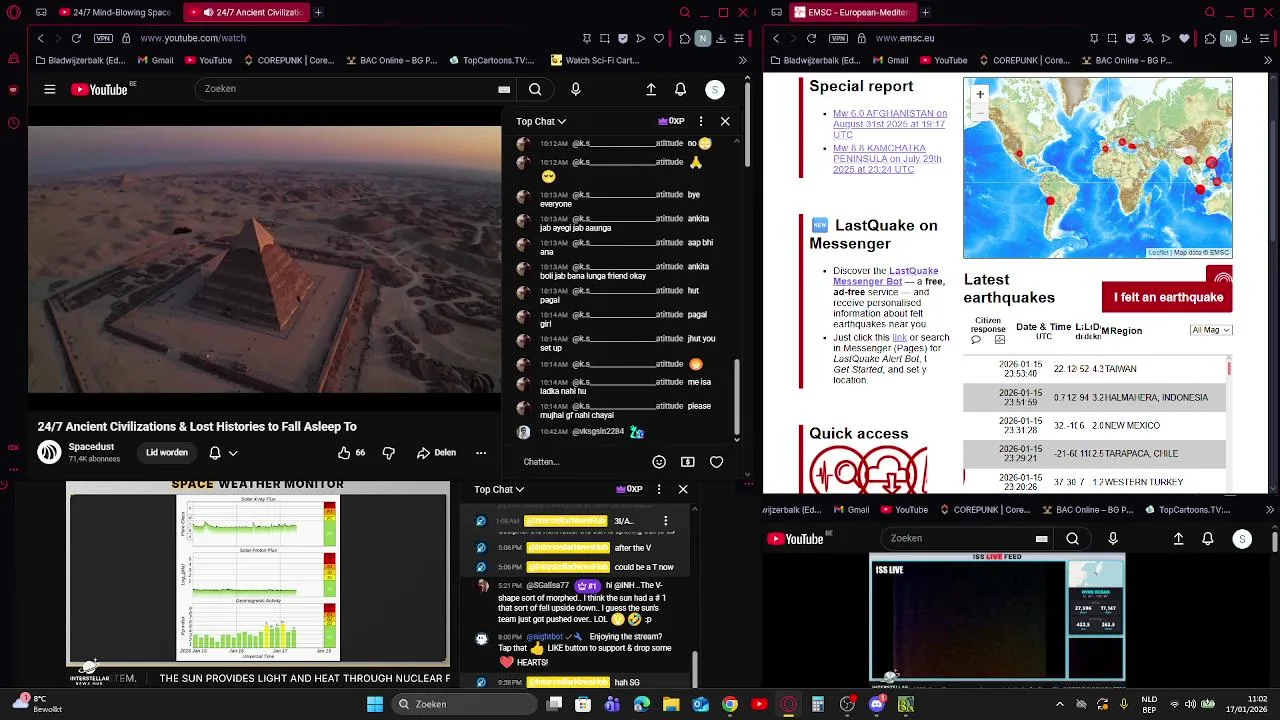Like the Ancient Civilizations video (66)
This screenshot has height=720, width=1280.
tap(351, 452)
